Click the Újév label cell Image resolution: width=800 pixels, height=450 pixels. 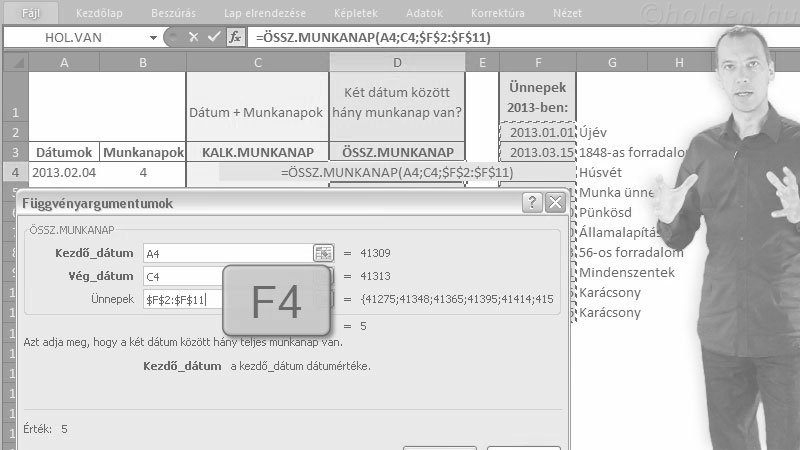[x=593, y=132]
